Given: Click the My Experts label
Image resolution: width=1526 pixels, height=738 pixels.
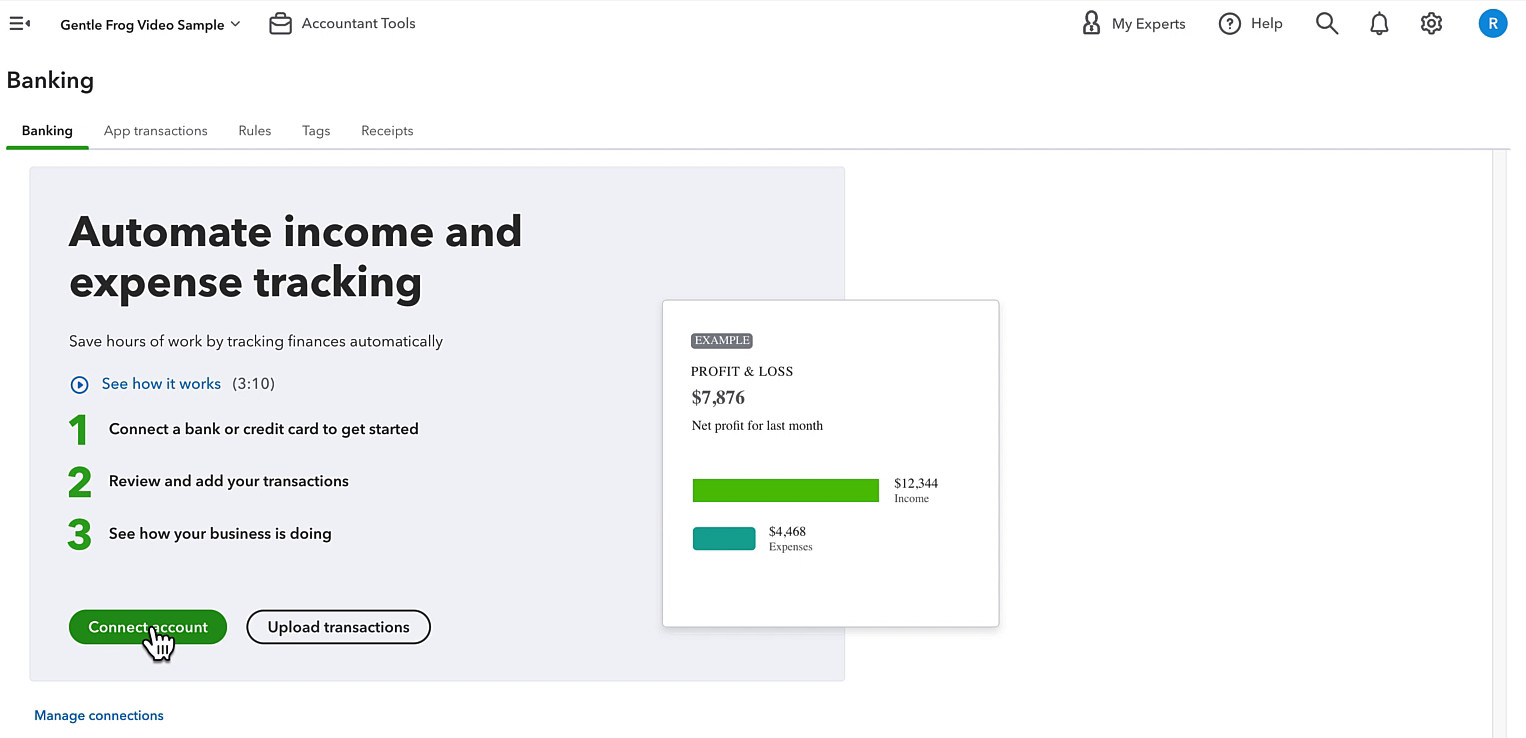Looking at the screenshot, I should point(1148,24).
